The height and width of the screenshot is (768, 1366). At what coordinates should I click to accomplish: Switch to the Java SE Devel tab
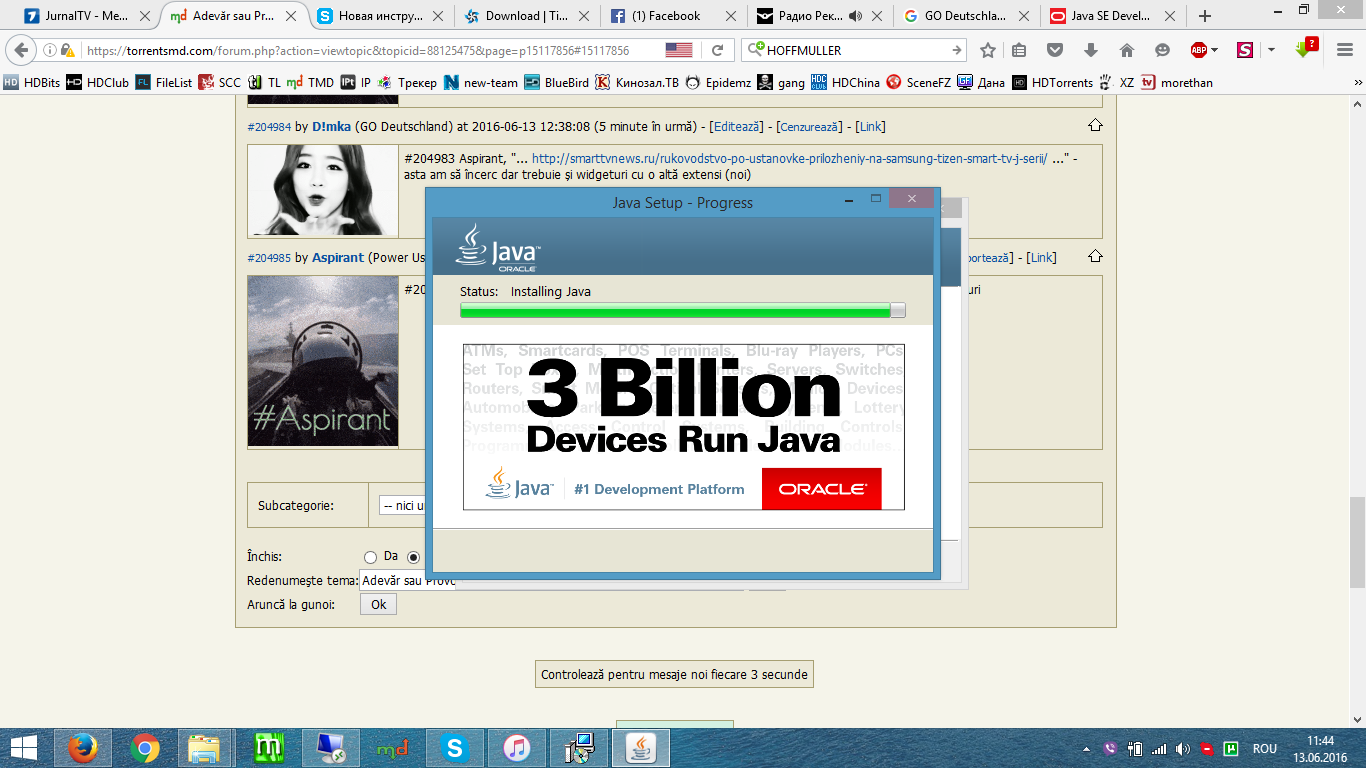(x=1114, y=16)
